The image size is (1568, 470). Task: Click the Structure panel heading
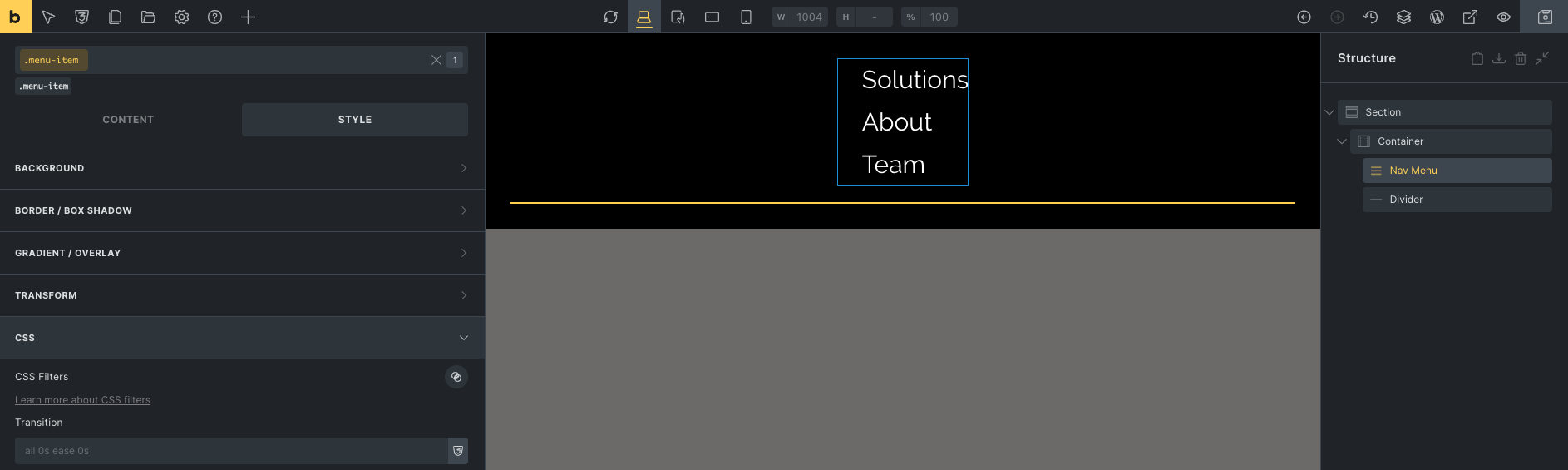click(1367, 58)
